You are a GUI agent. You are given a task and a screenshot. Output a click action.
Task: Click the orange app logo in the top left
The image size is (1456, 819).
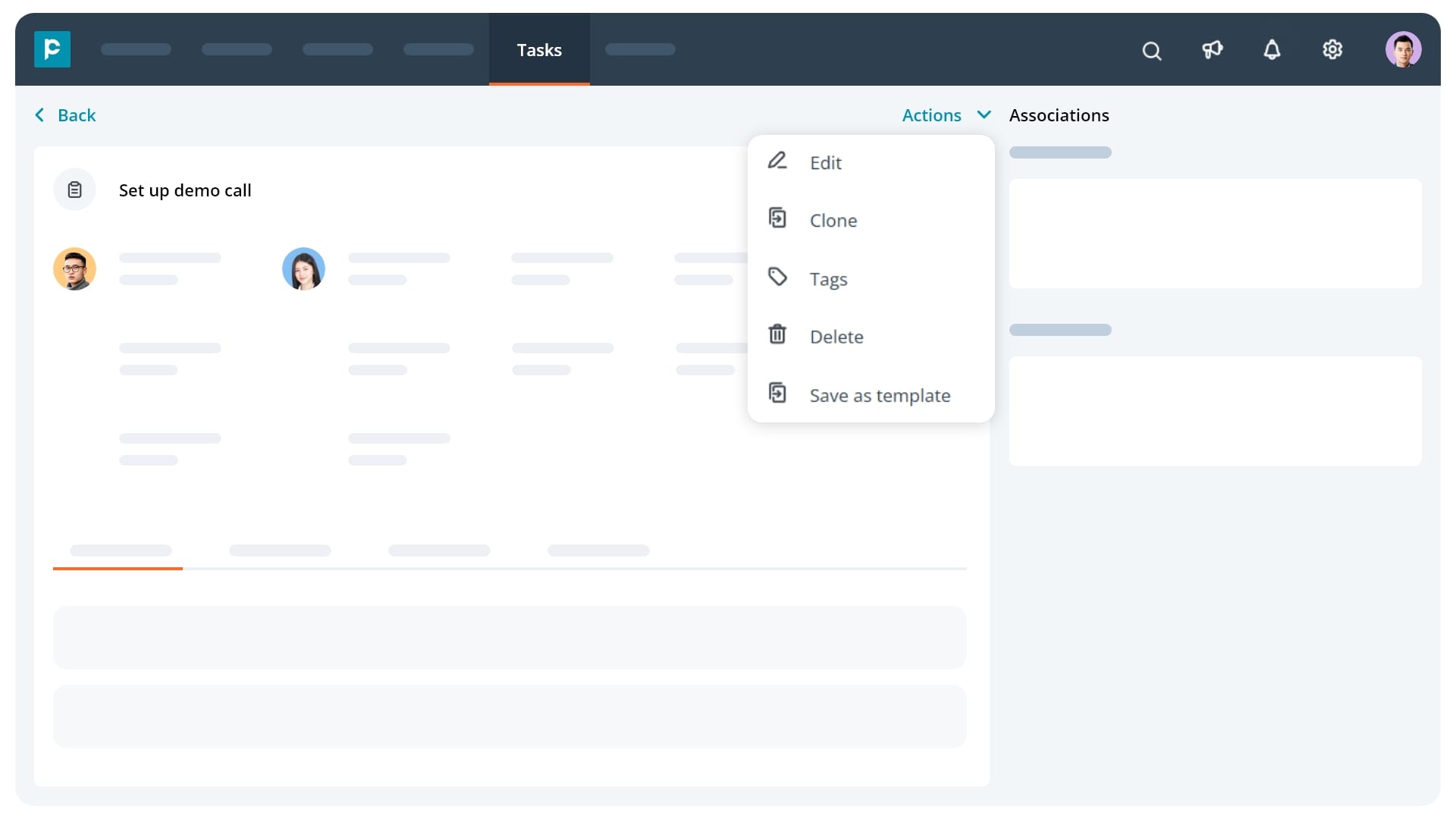(x=52, y=49)
